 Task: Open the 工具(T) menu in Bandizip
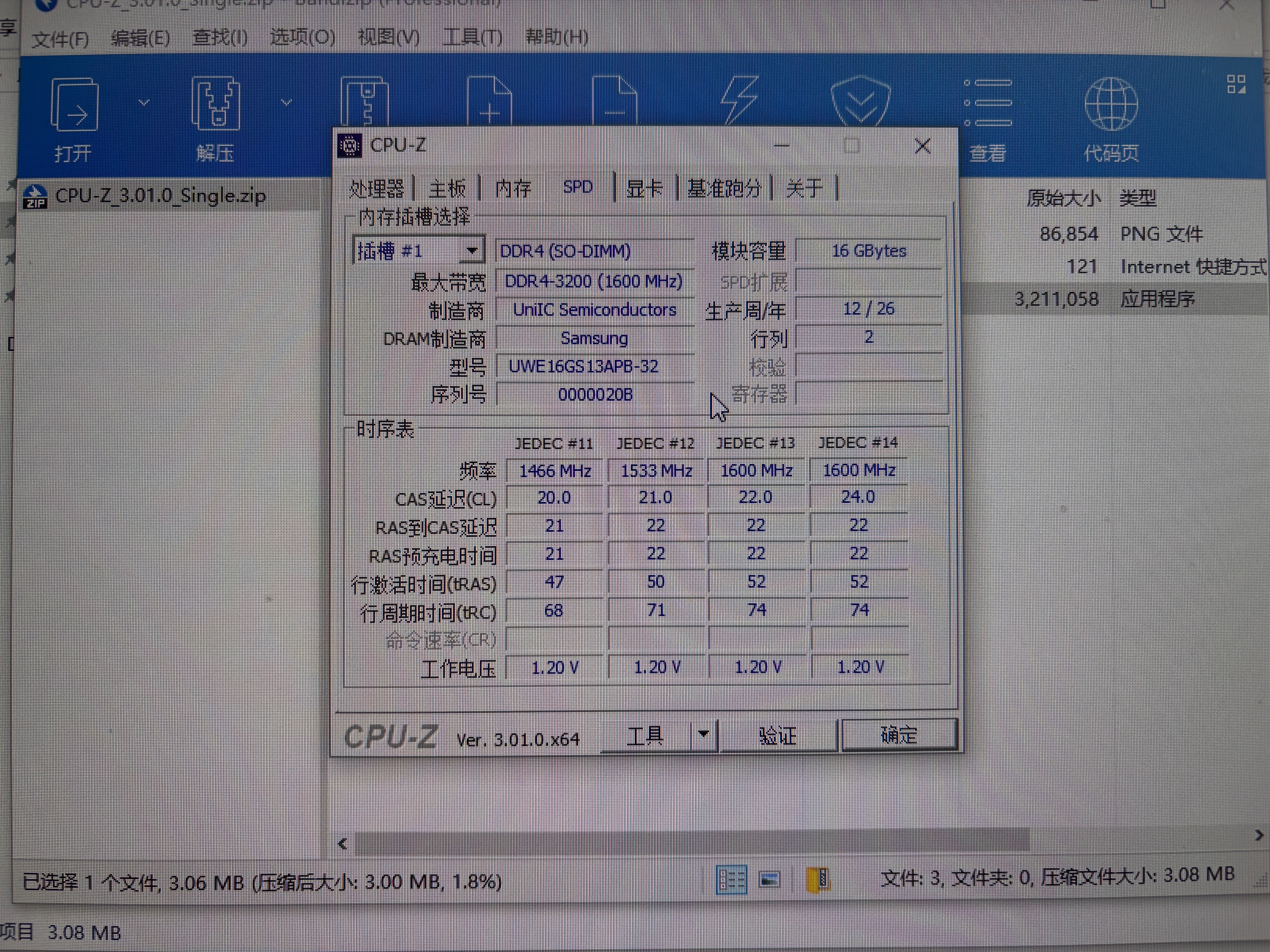(x=473, y=37)
